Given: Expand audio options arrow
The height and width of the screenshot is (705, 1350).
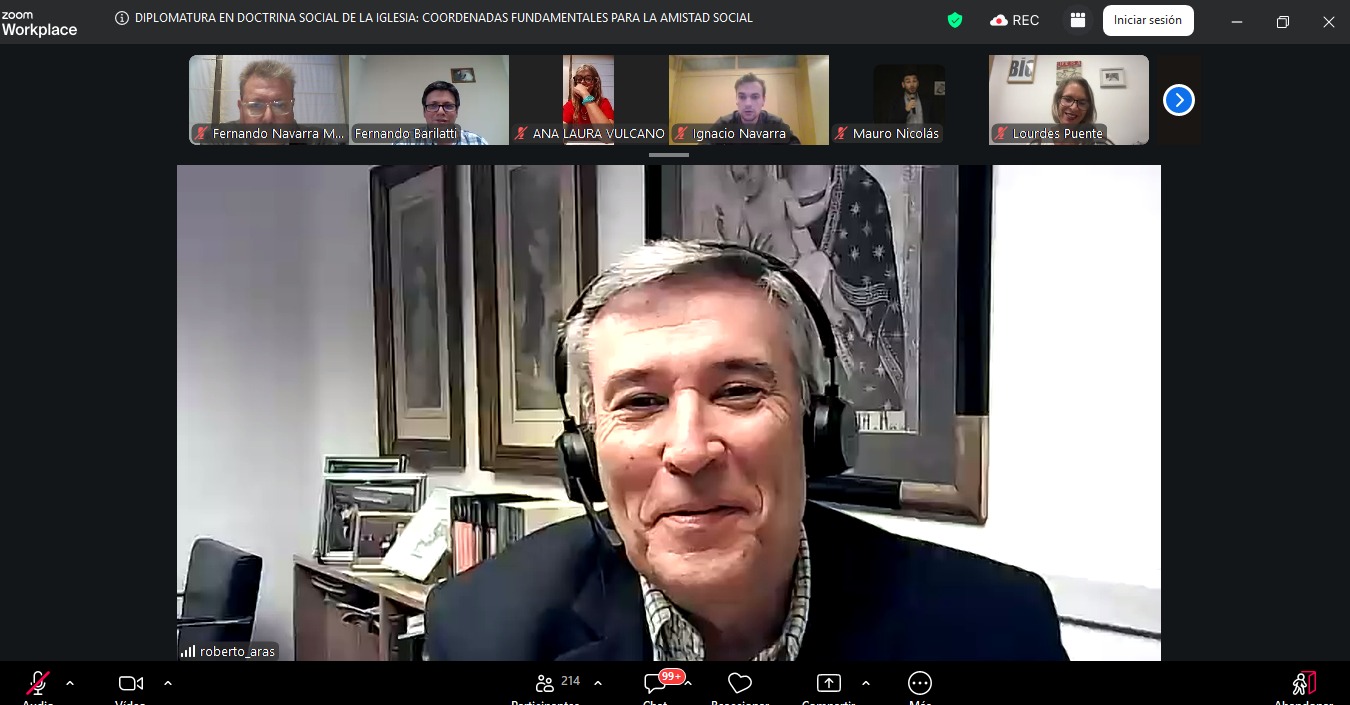Looking at the screenshot, I should pyautogui.click(x=70, y=684).
